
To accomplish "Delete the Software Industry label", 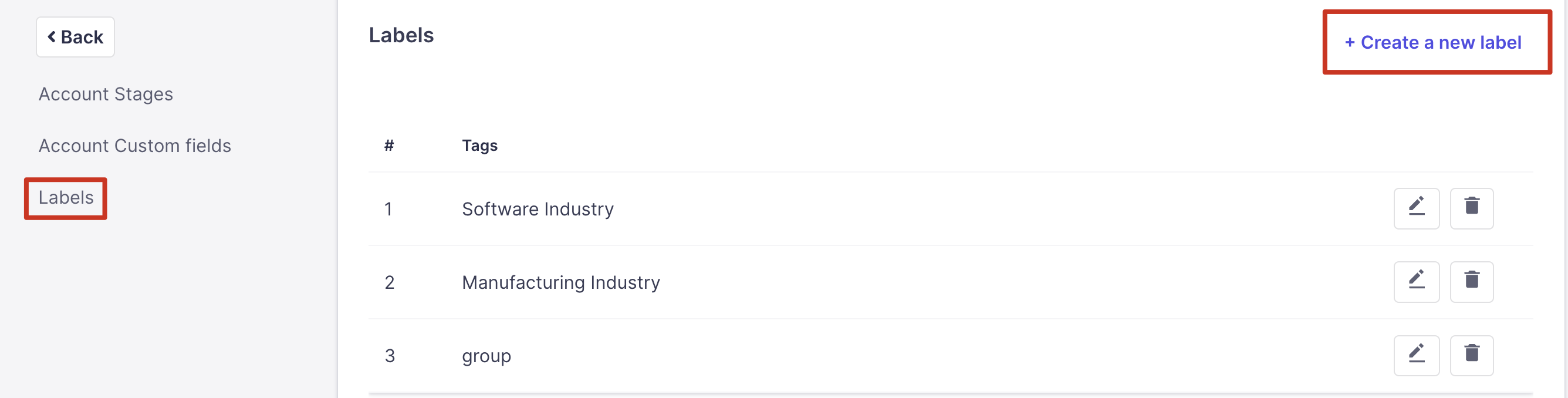I will point(1471,208).
